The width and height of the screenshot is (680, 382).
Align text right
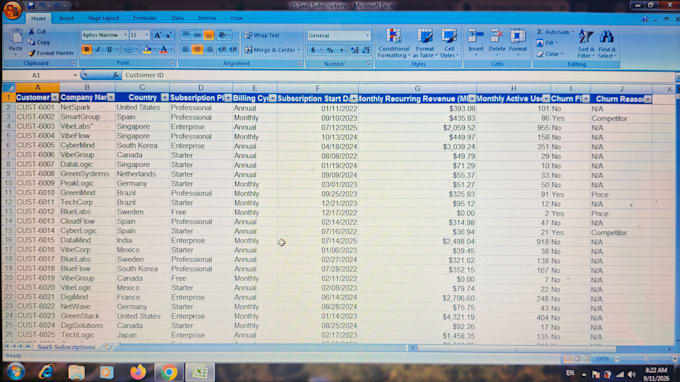(209, 49)
